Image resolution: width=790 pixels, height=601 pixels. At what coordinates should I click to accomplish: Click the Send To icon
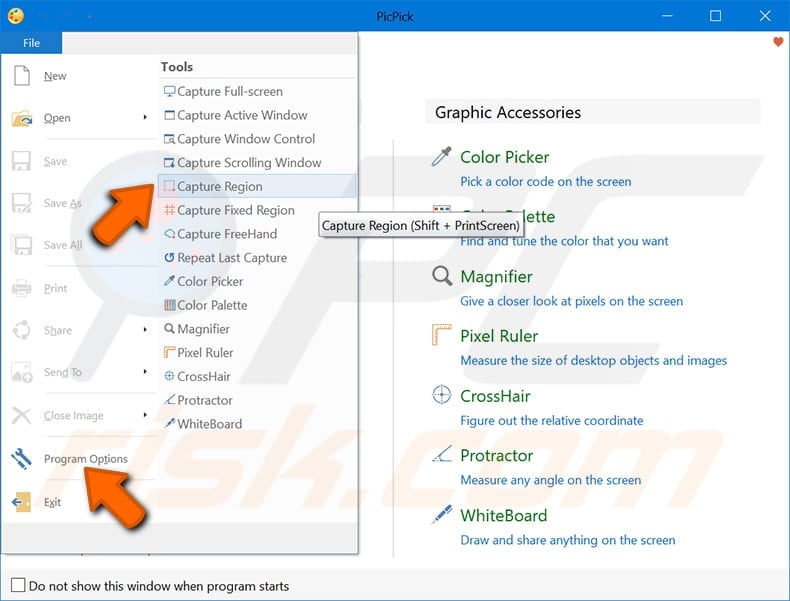tap(22, 372)
